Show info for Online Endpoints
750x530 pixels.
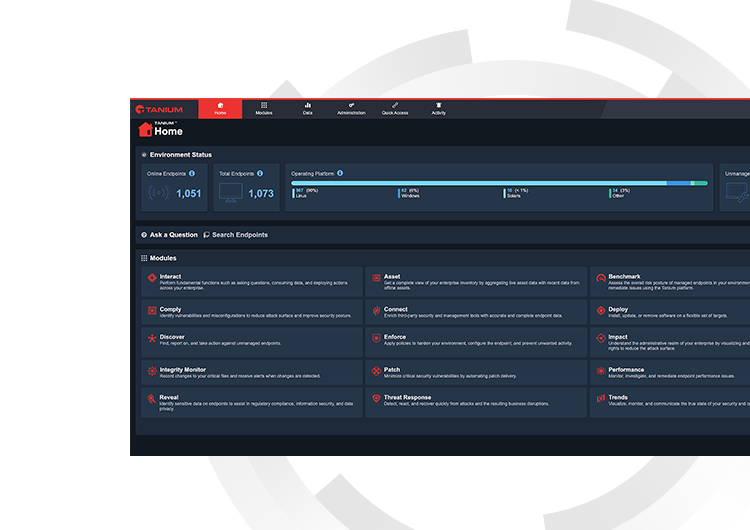(192, 173)
